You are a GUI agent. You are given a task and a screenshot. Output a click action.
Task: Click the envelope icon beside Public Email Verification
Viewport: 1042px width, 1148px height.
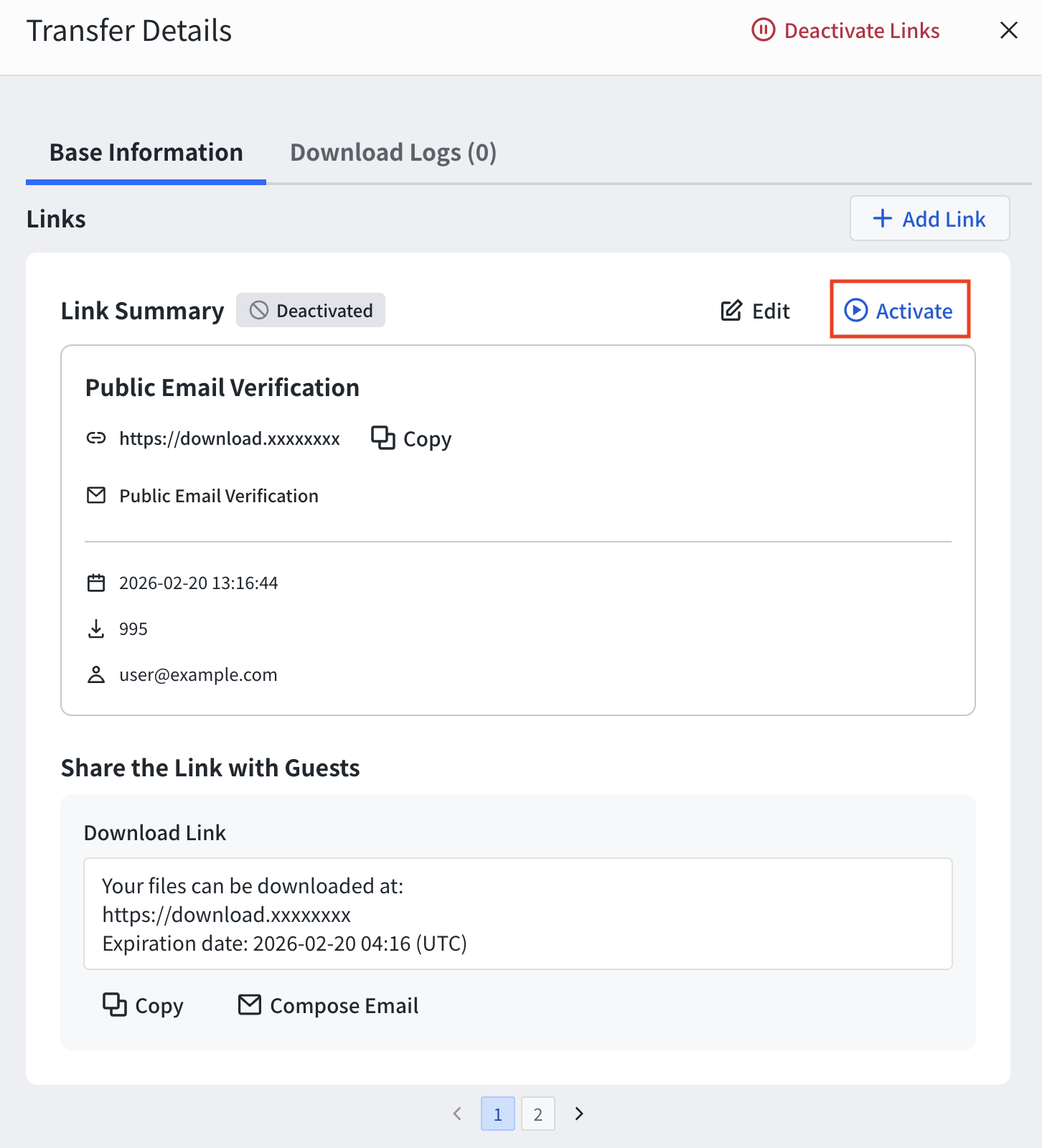(96, 495)
